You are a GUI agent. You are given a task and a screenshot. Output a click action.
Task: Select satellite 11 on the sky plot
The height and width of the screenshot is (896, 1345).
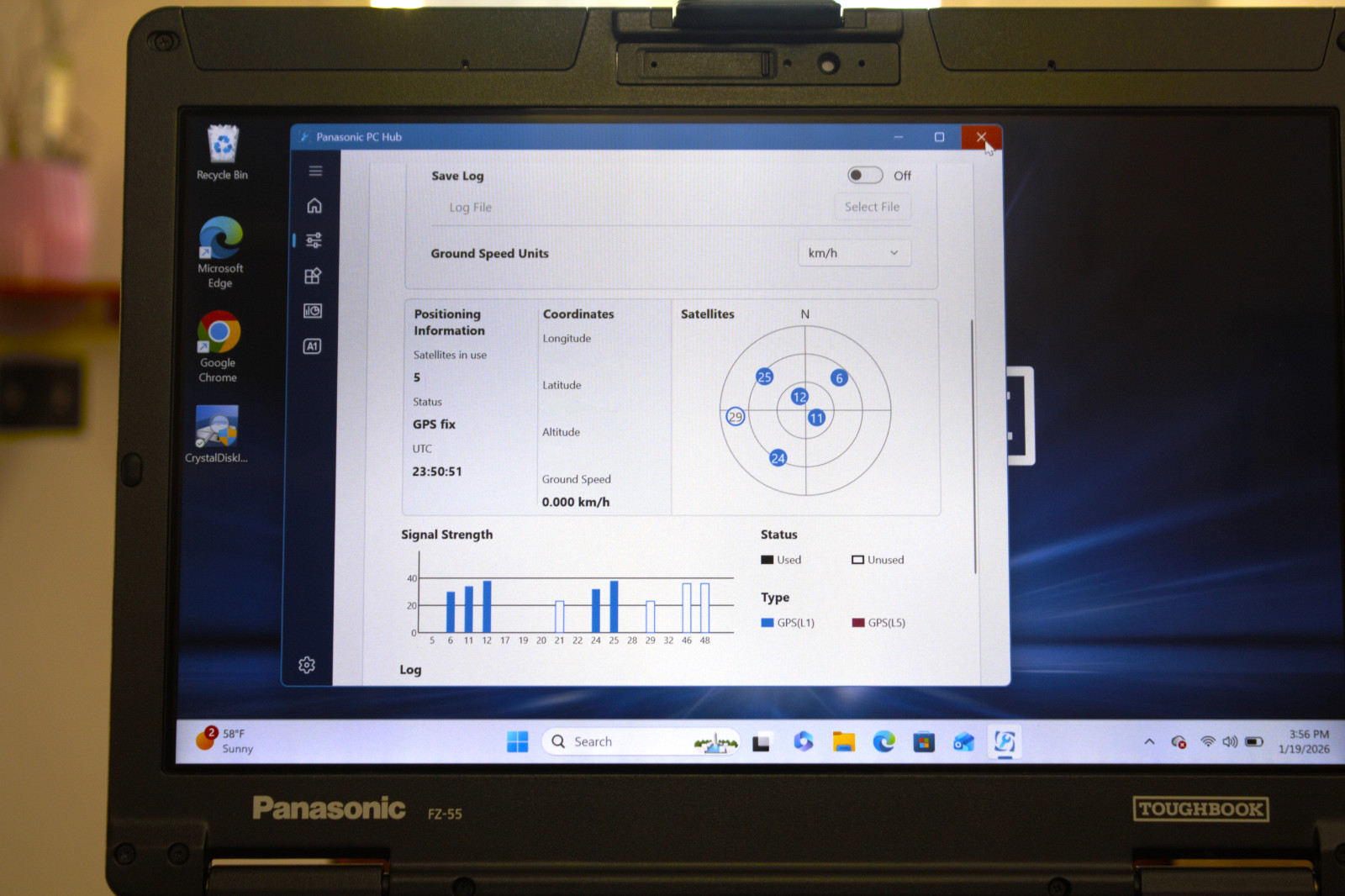click(817, 418)
